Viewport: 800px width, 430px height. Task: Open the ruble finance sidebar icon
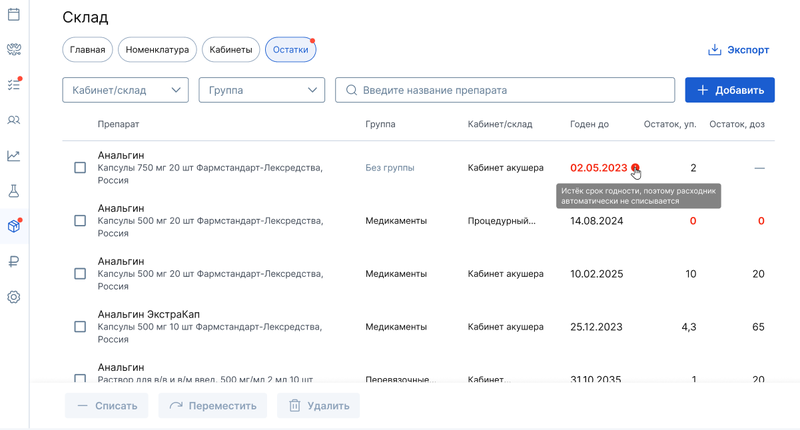tap(14, 262)
